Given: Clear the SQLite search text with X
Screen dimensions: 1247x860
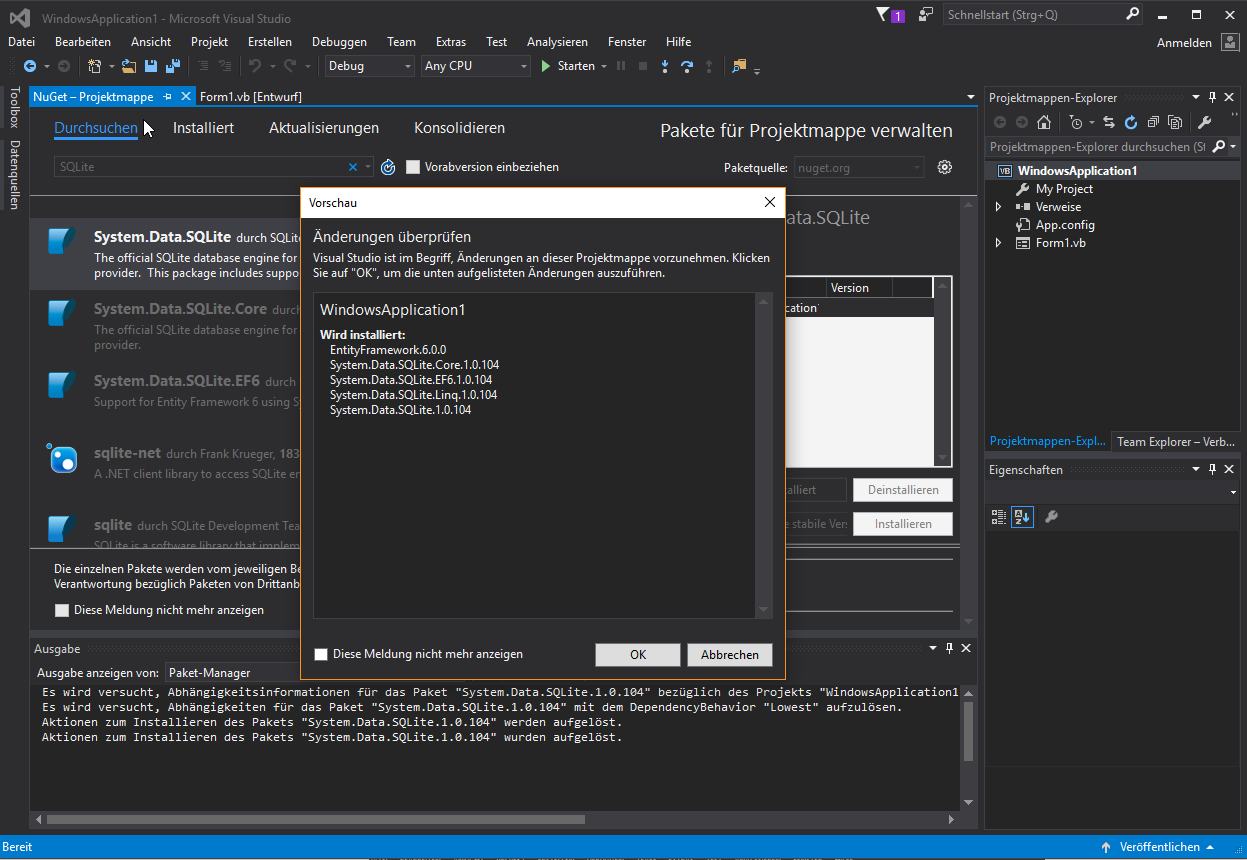Looking at the screenshot, I should (352, 167).
